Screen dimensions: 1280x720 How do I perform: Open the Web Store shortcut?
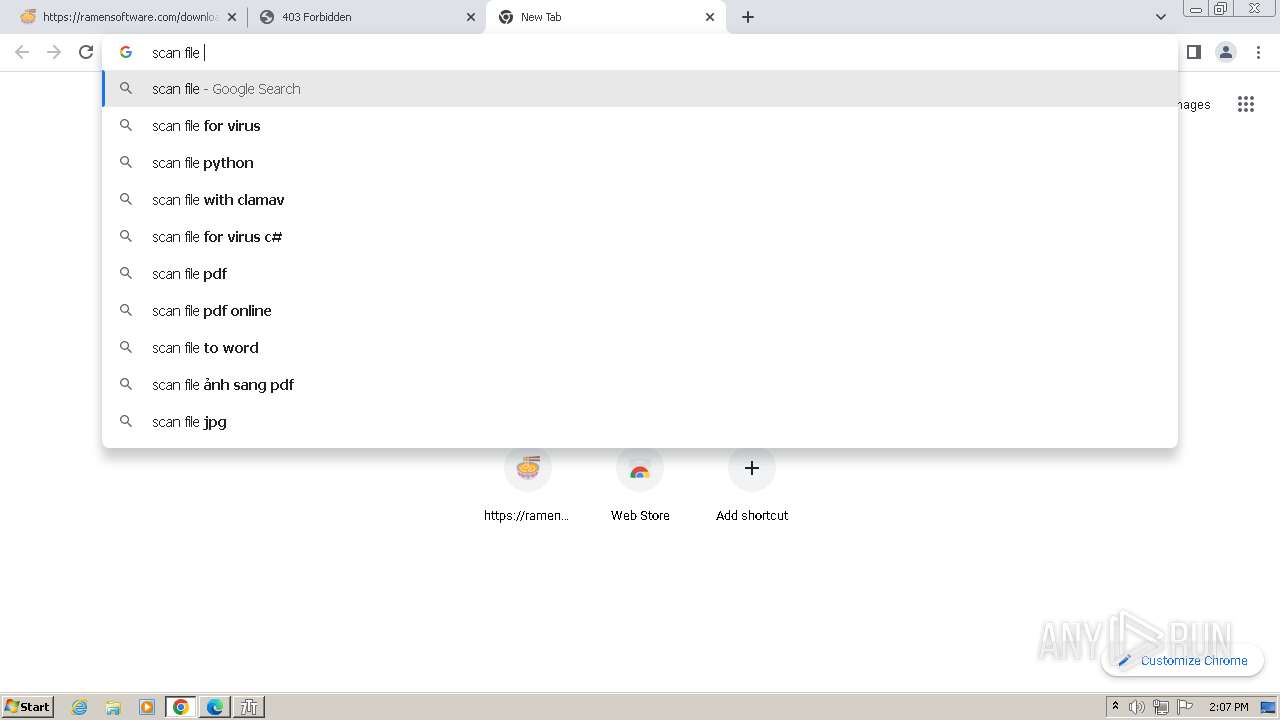pos(640,485)
